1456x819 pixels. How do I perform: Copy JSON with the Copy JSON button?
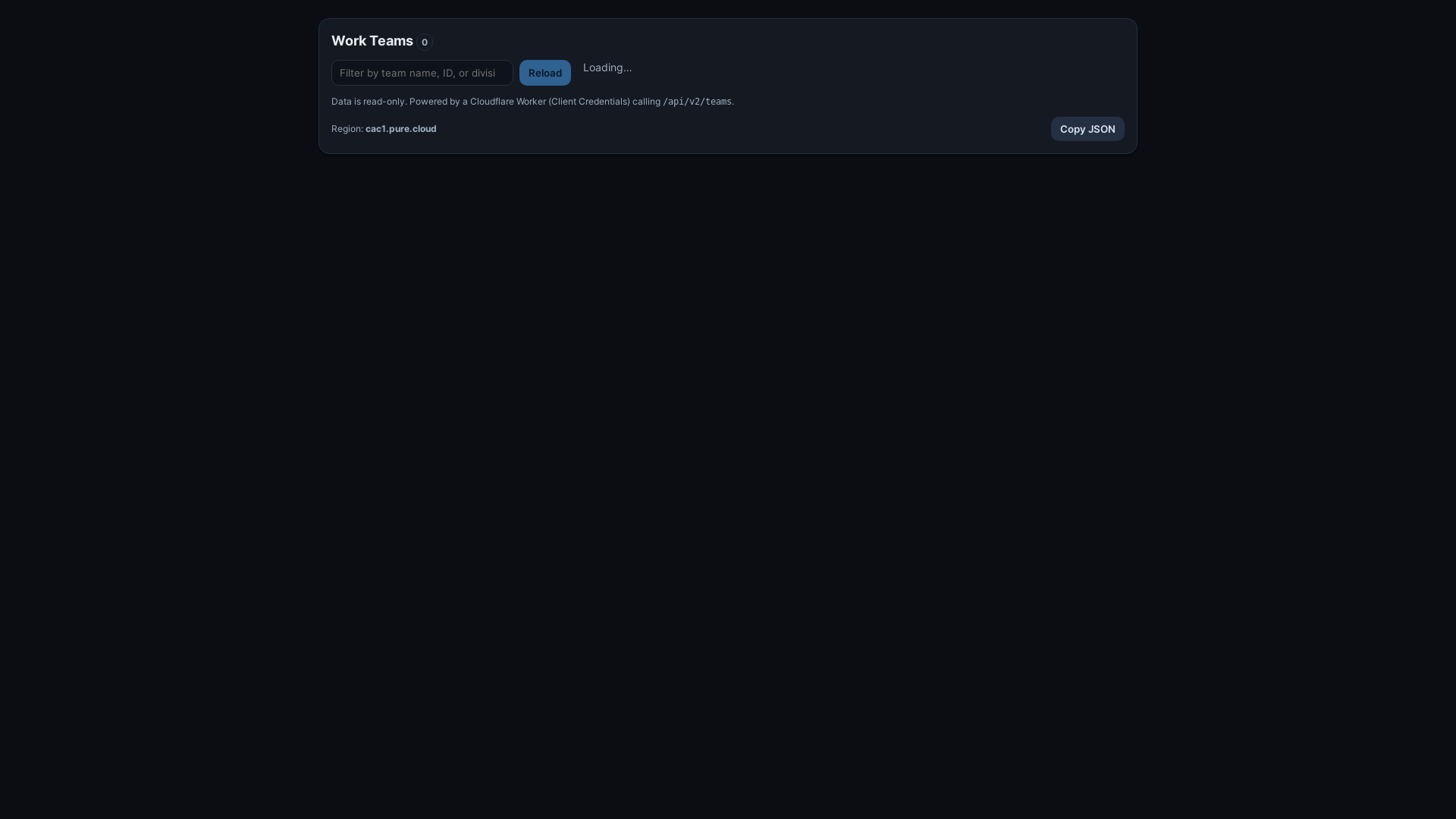click(x=1087, y=129)
